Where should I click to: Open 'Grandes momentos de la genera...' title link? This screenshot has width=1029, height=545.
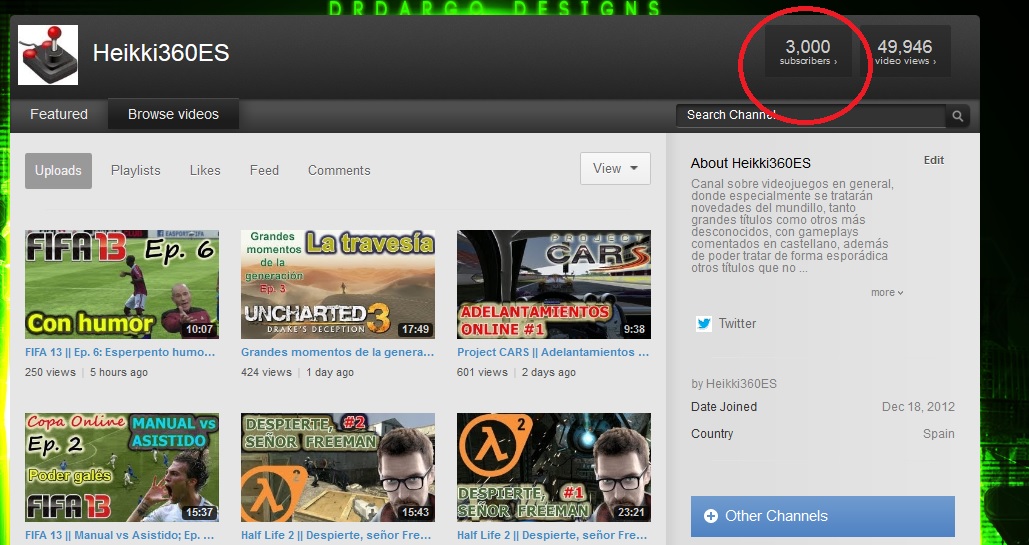(337, 353)
